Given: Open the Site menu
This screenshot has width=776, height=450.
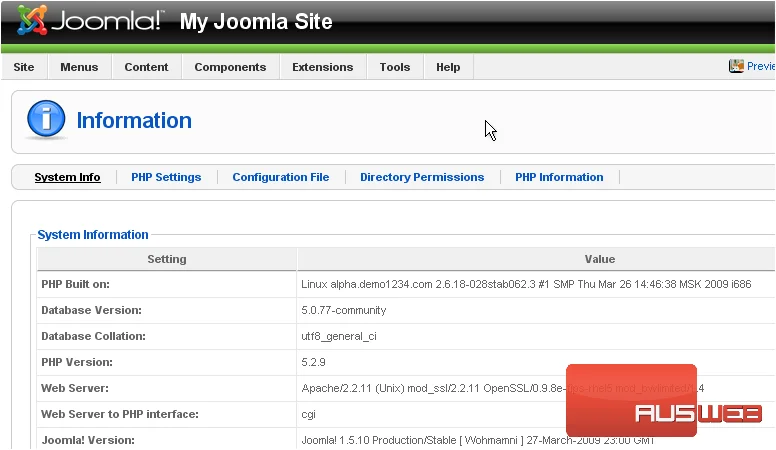Looking at the screenshot, I should [x=24, y=67].
